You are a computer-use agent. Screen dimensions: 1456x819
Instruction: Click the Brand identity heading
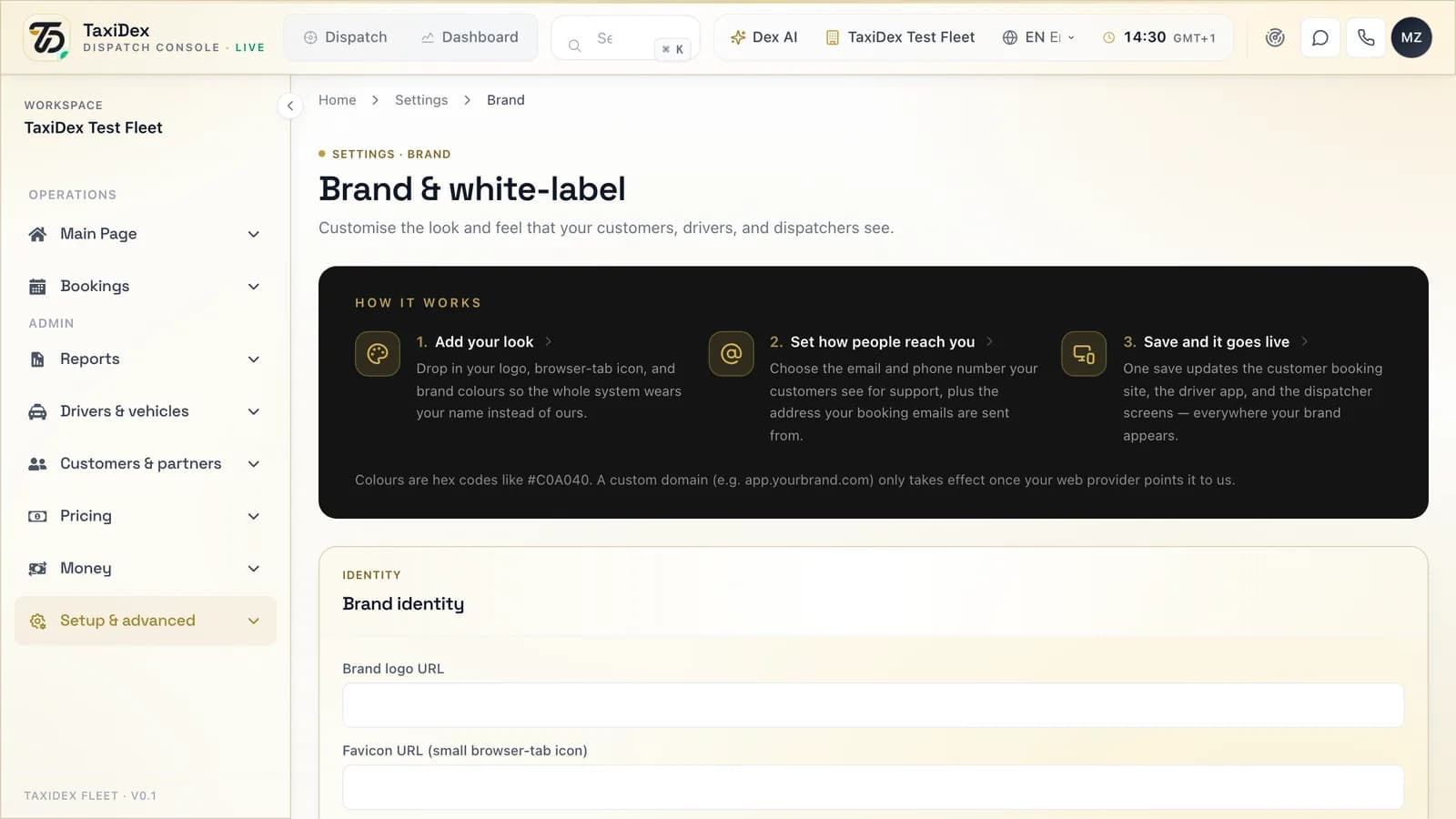coord(403,603)
